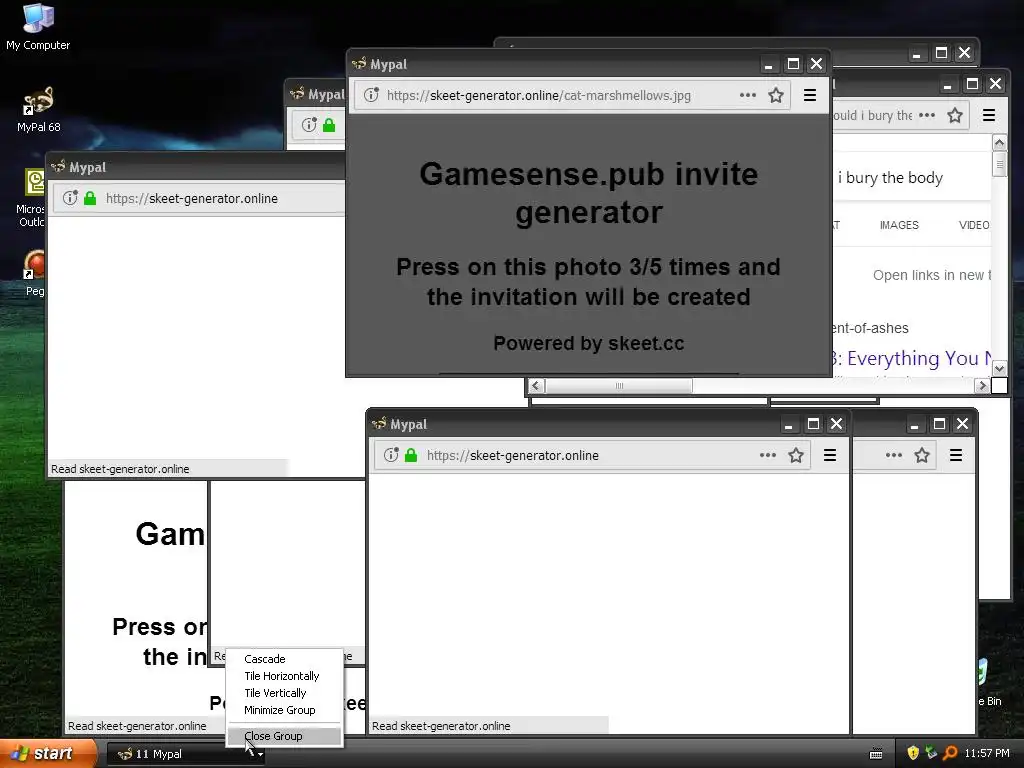Viewport: 1024px width, 768px height.
Task: Open MyPal 68 desktop shortcut
Action: (x=38, y=110)
